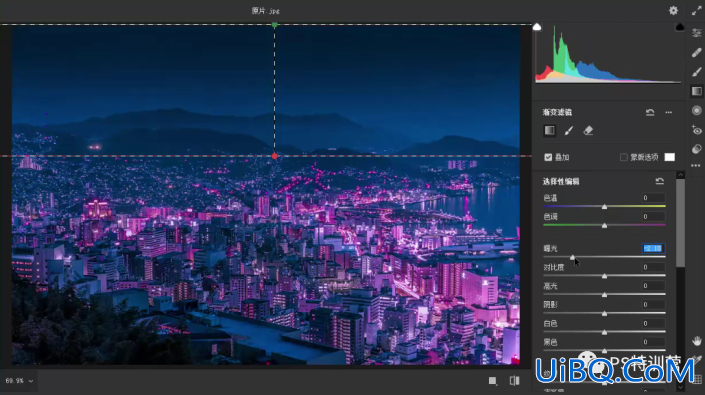The image size is (705, 395).
Task: Click the 对比度 contrast slider handle
Action: coord(604,276)
